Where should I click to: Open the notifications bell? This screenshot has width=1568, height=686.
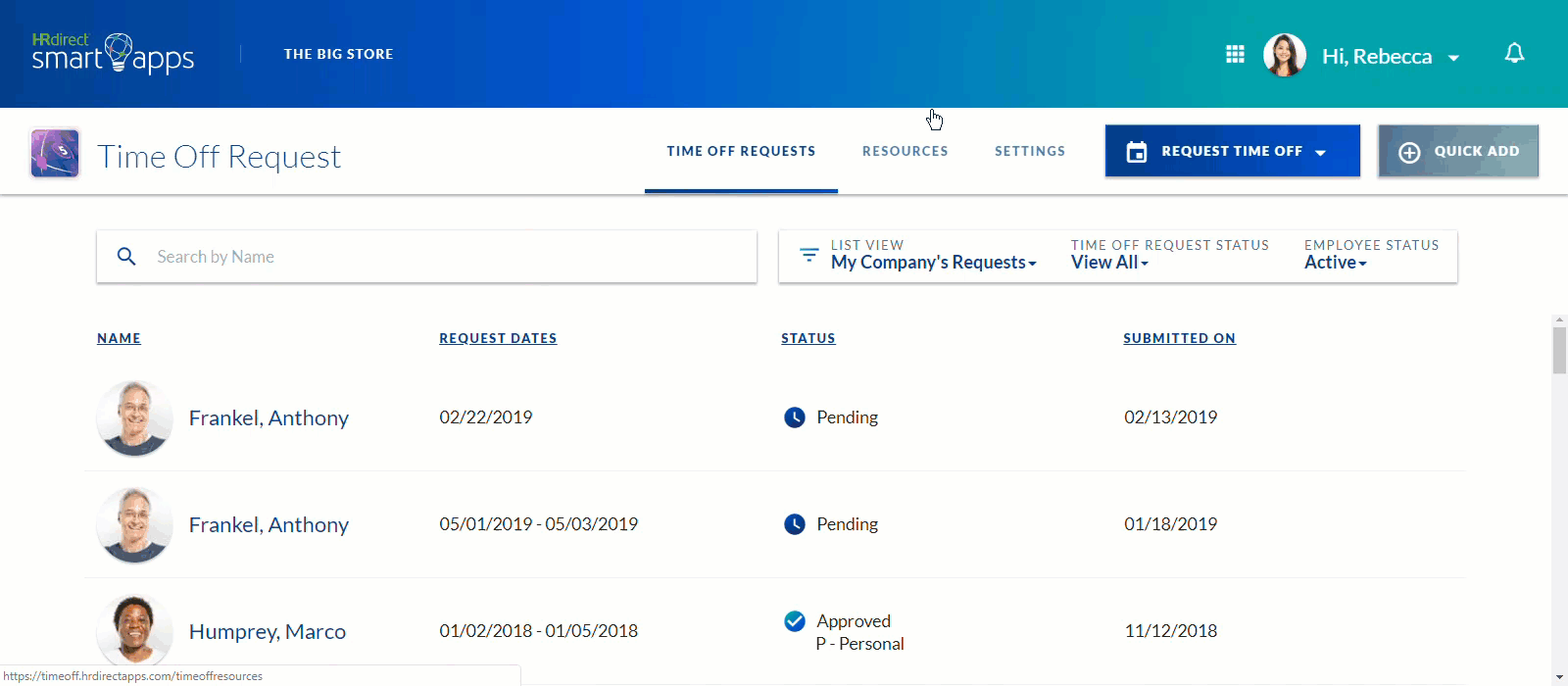pos(1514,54)
